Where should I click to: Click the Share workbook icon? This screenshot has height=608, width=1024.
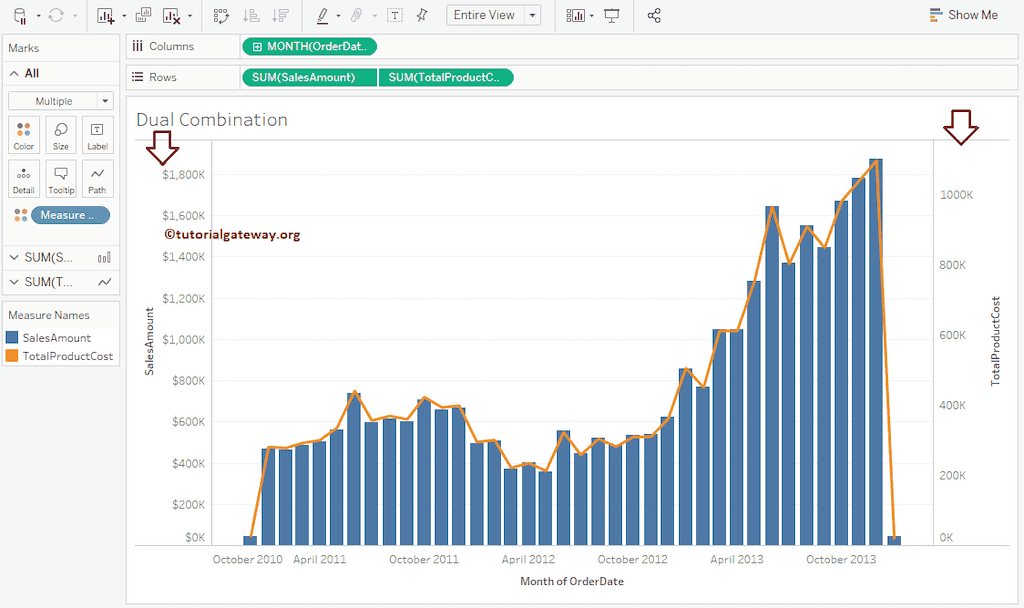(x=654, y=15)
